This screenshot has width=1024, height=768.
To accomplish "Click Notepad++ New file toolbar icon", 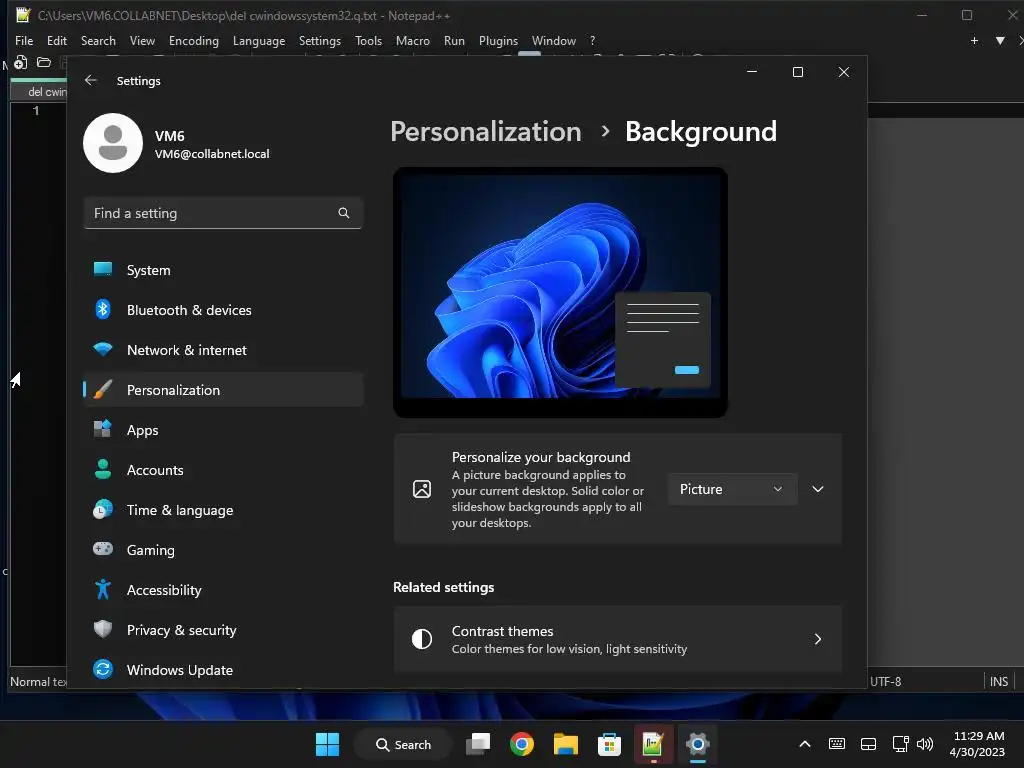I will click(x=21, y=62).
